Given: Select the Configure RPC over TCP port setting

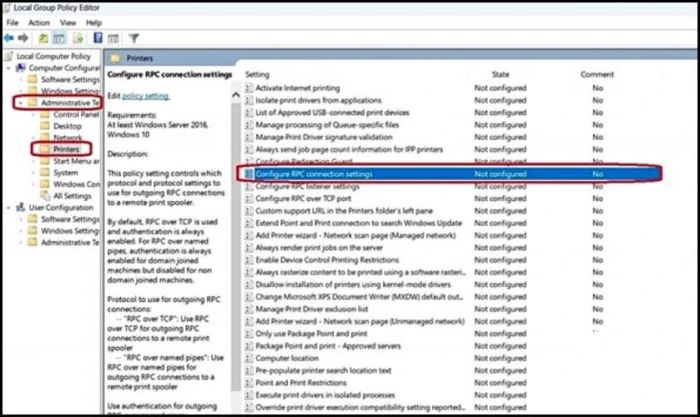Looking at the screenshot, I should point(305,199).
